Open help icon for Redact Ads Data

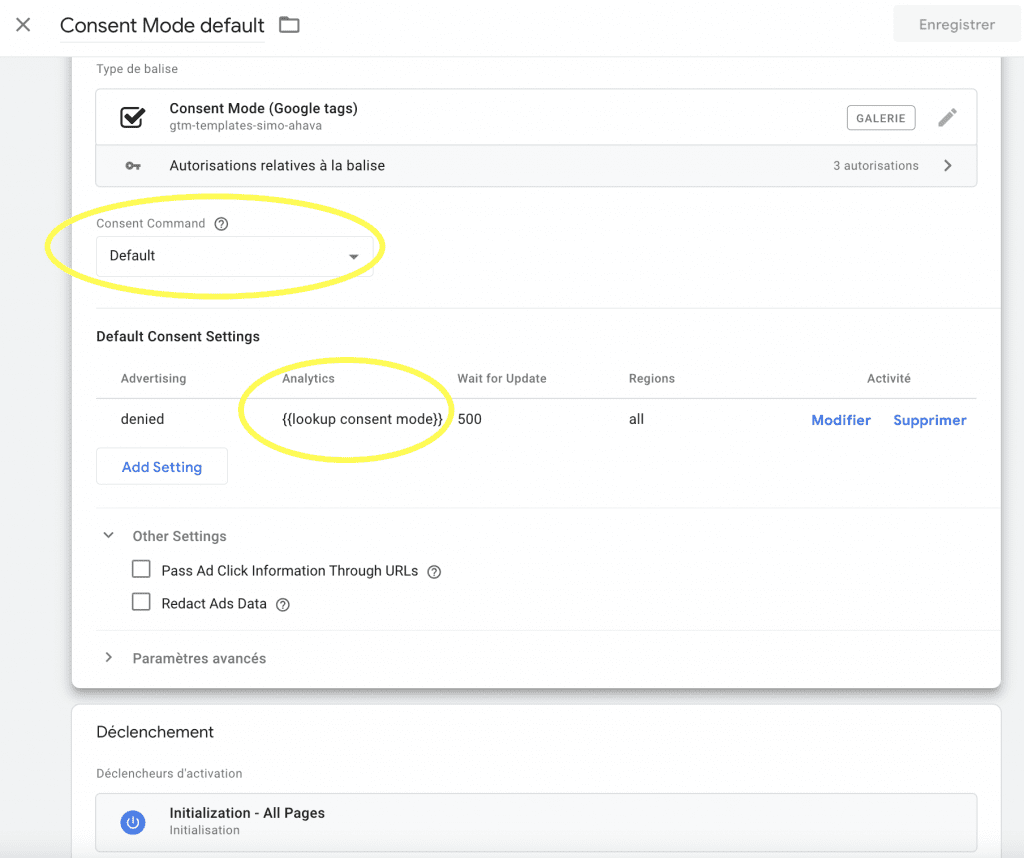283,605
